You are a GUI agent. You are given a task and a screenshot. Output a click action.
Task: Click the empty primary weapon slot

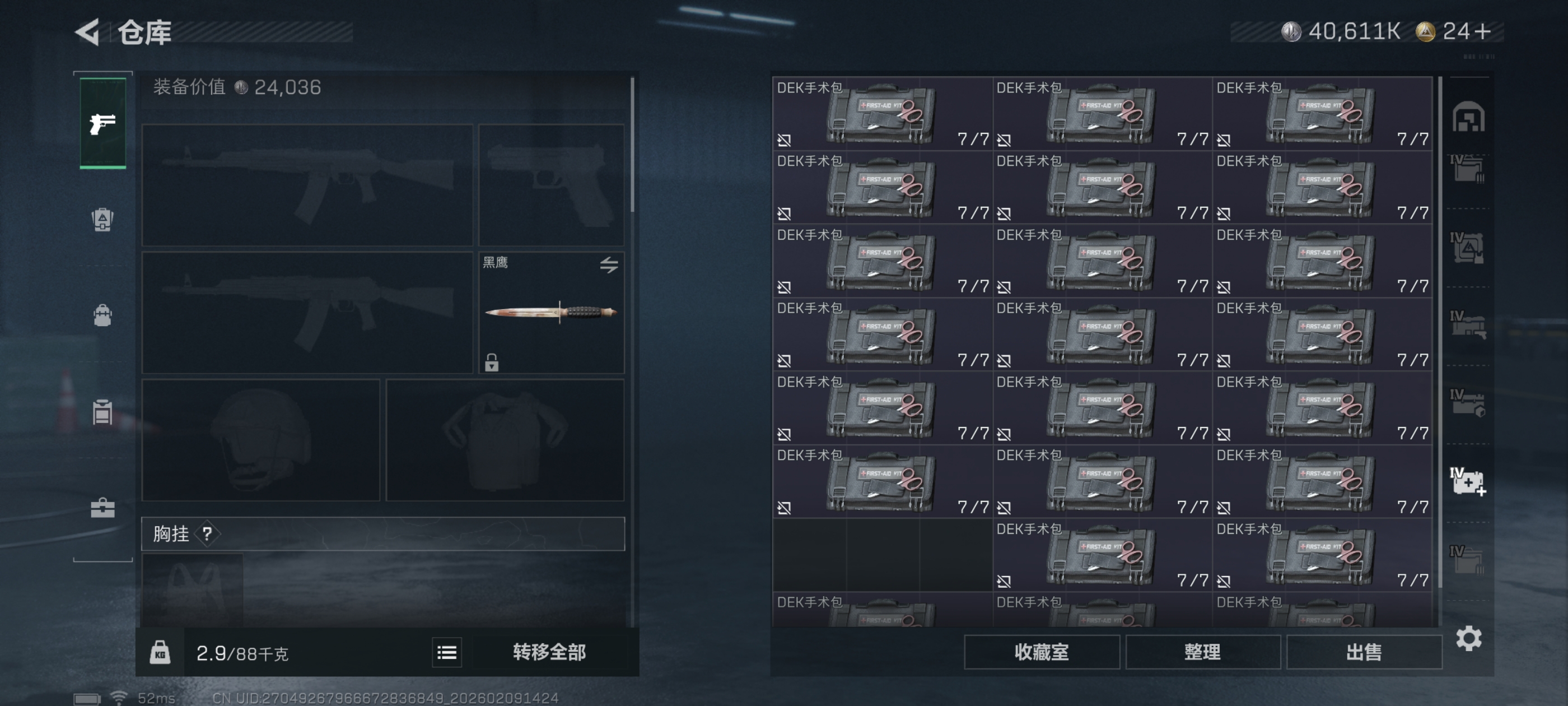click(307, 185)
